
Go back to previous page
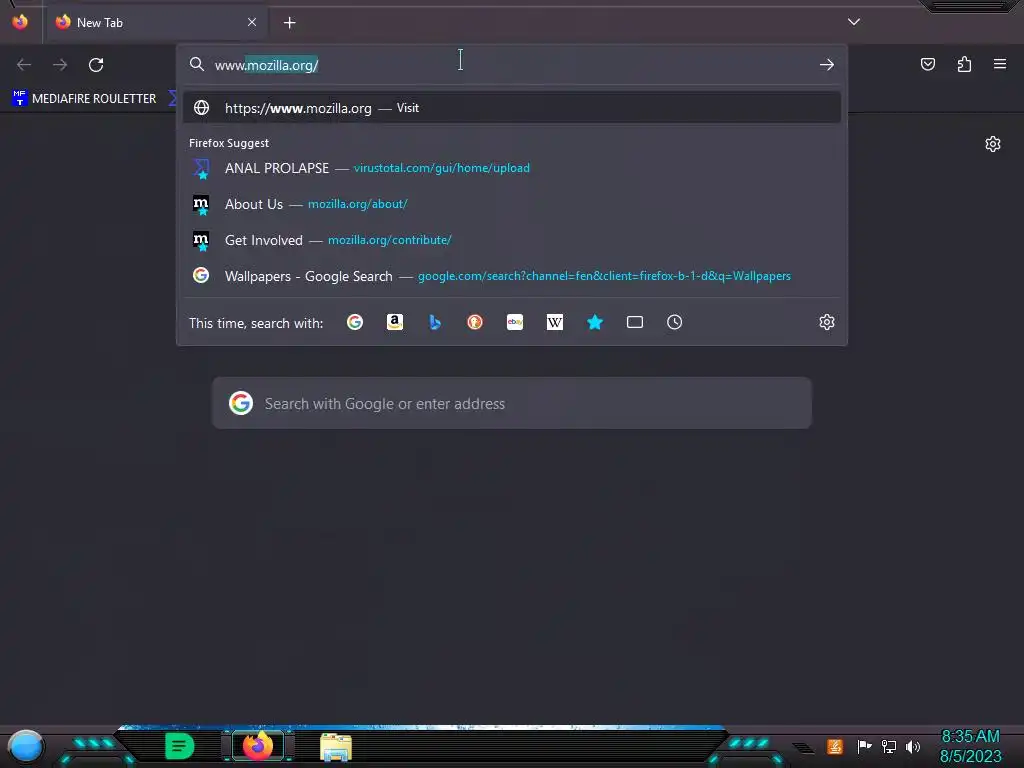24,65
